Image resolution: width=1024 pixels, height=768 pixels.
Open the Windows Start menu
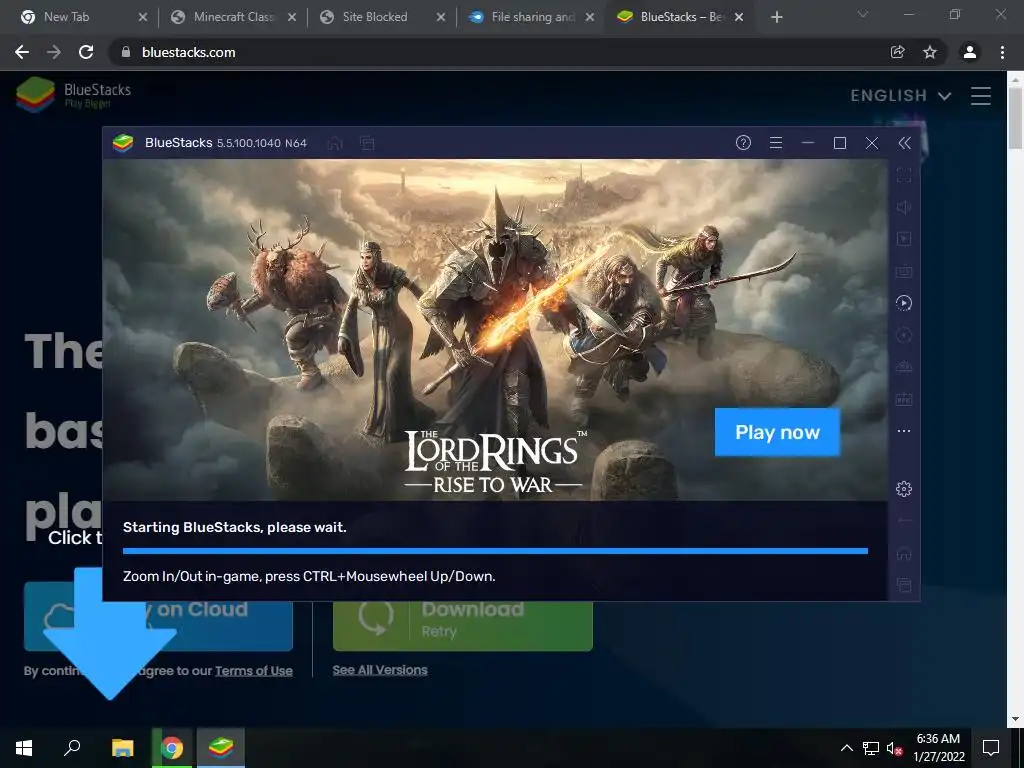point(24,748)
